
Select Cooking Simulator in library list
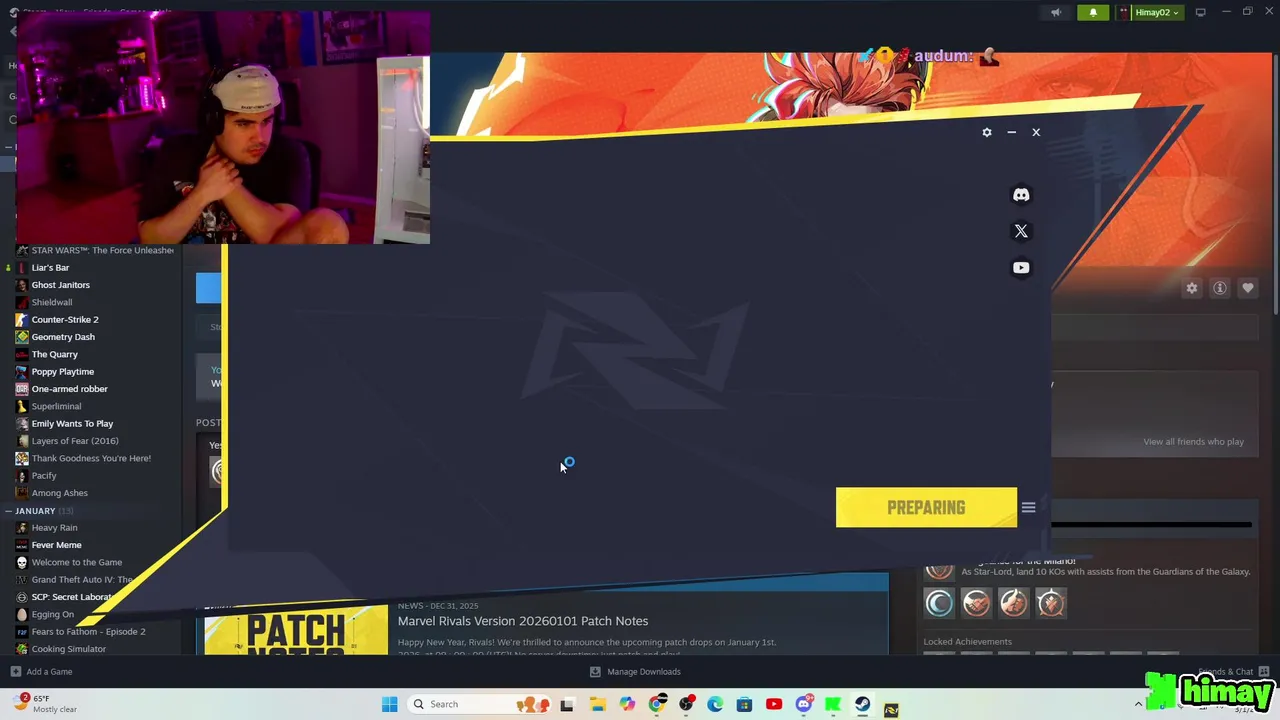point(68,649)
